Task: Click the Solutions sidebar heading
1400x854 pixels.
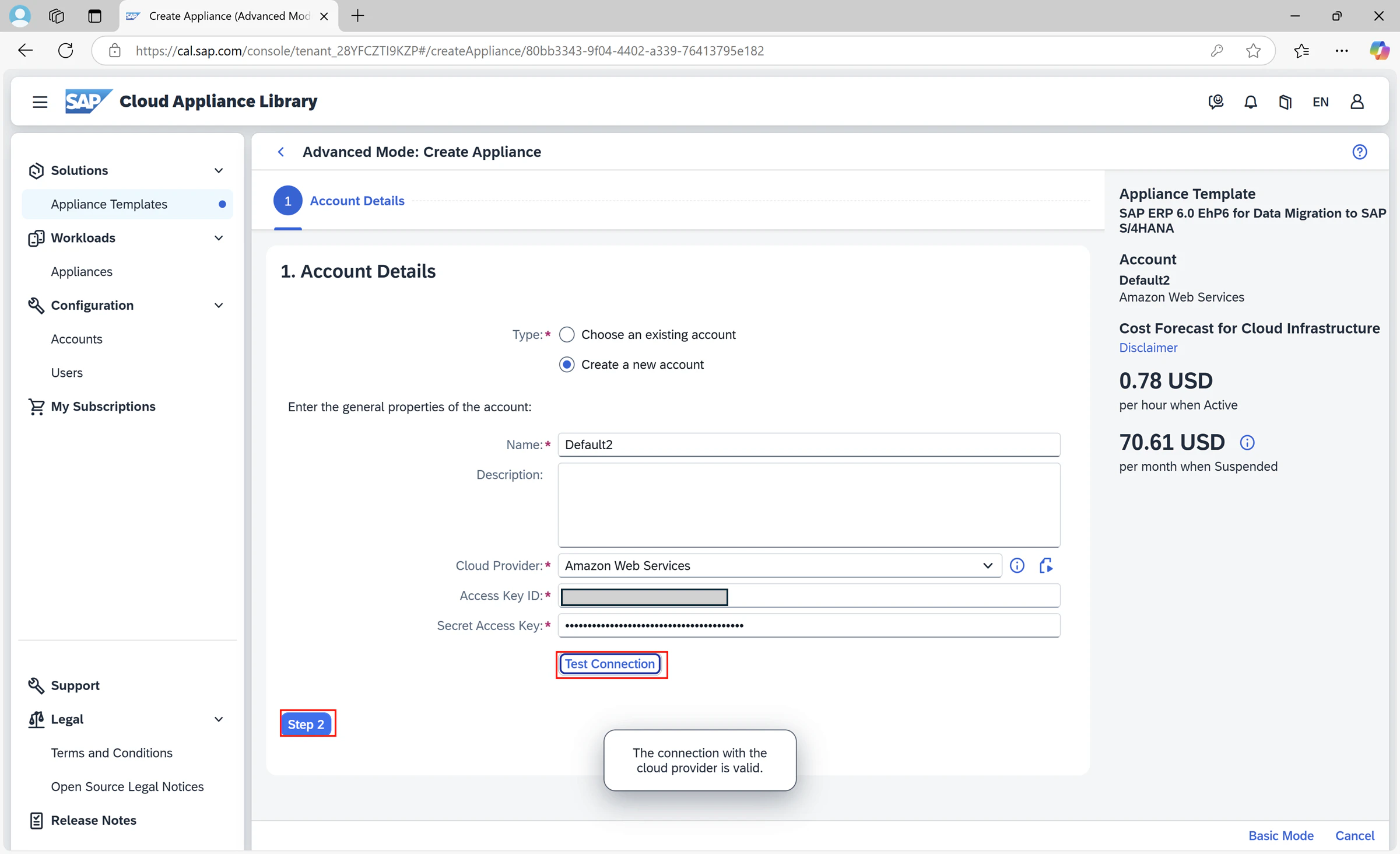Action: pyautogui.click(x=79, y=170)
